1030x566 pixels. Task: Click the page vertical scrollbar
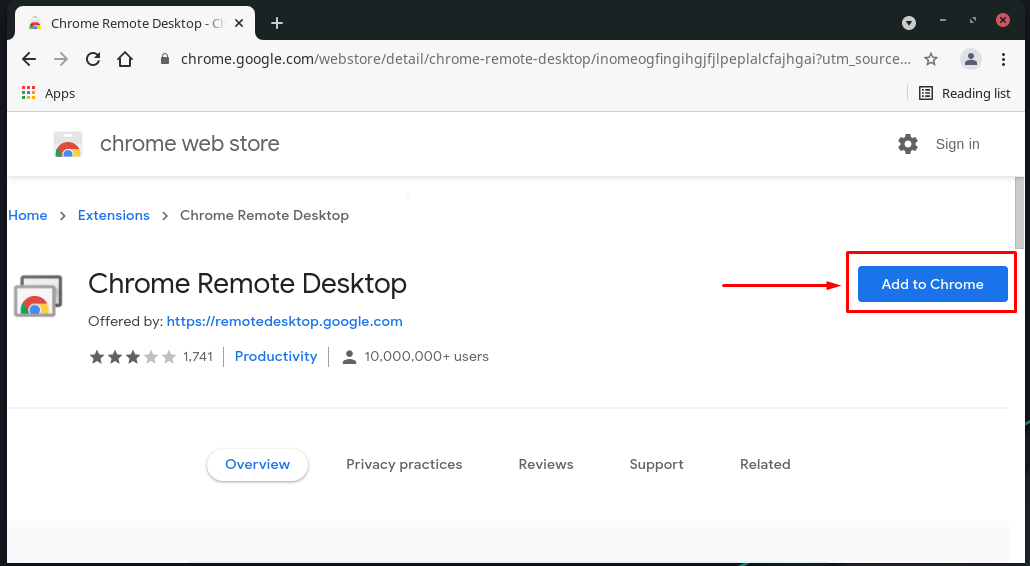coord(1019,213)
